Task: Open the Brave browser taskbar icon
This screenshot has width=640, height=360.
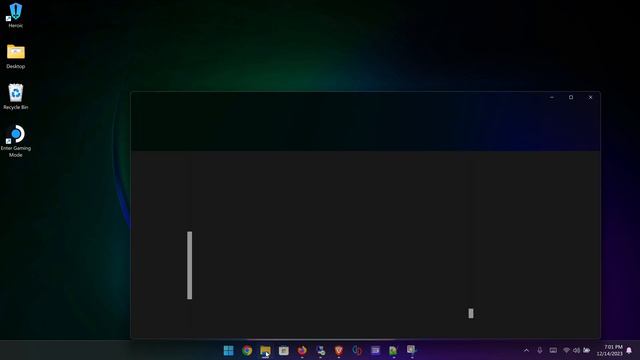Action: [x=338, y=350]
